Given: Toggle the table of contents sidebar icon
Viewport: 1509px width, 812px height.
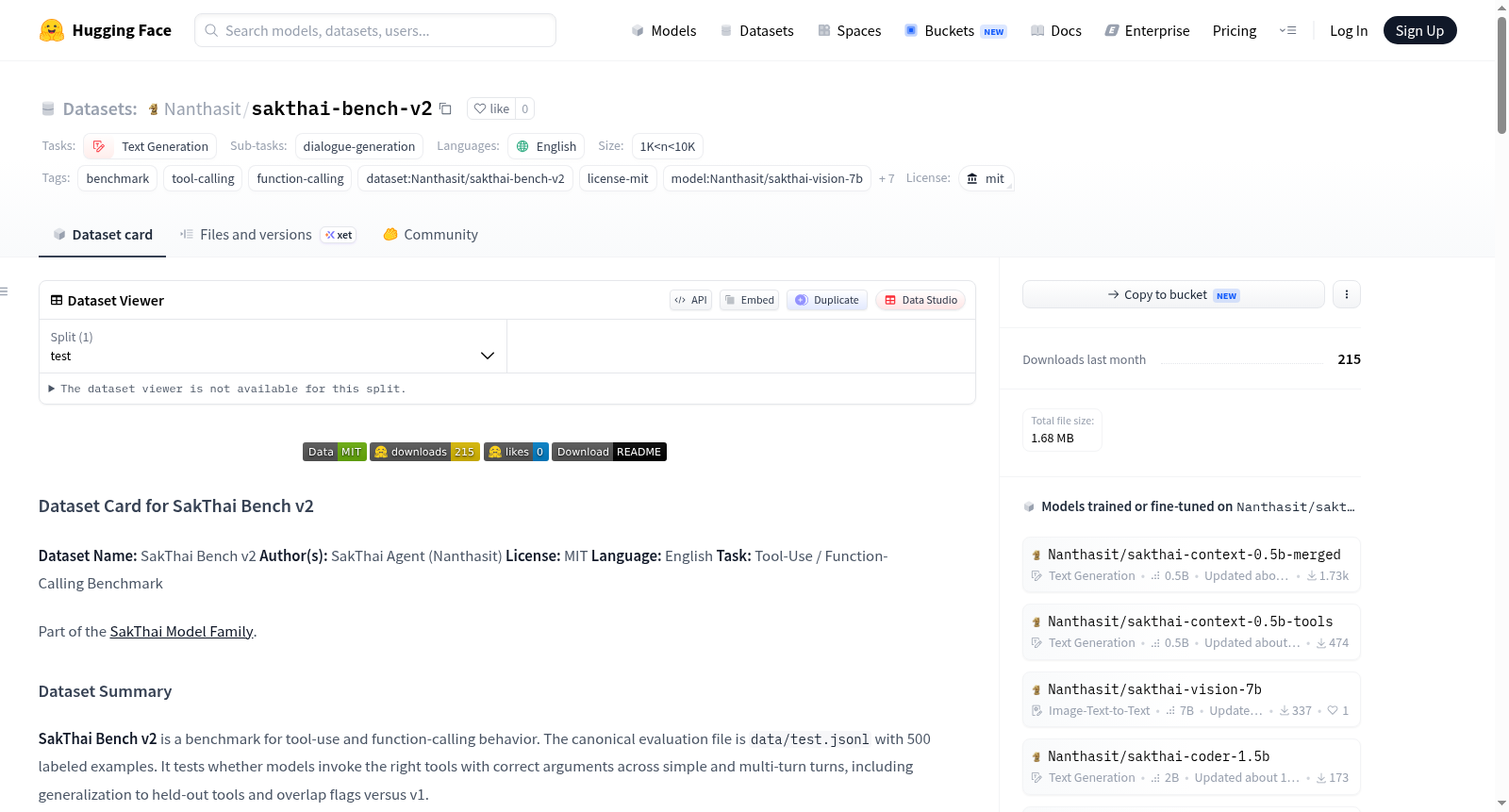Looking at the screenshot, I should click(5, 291).
